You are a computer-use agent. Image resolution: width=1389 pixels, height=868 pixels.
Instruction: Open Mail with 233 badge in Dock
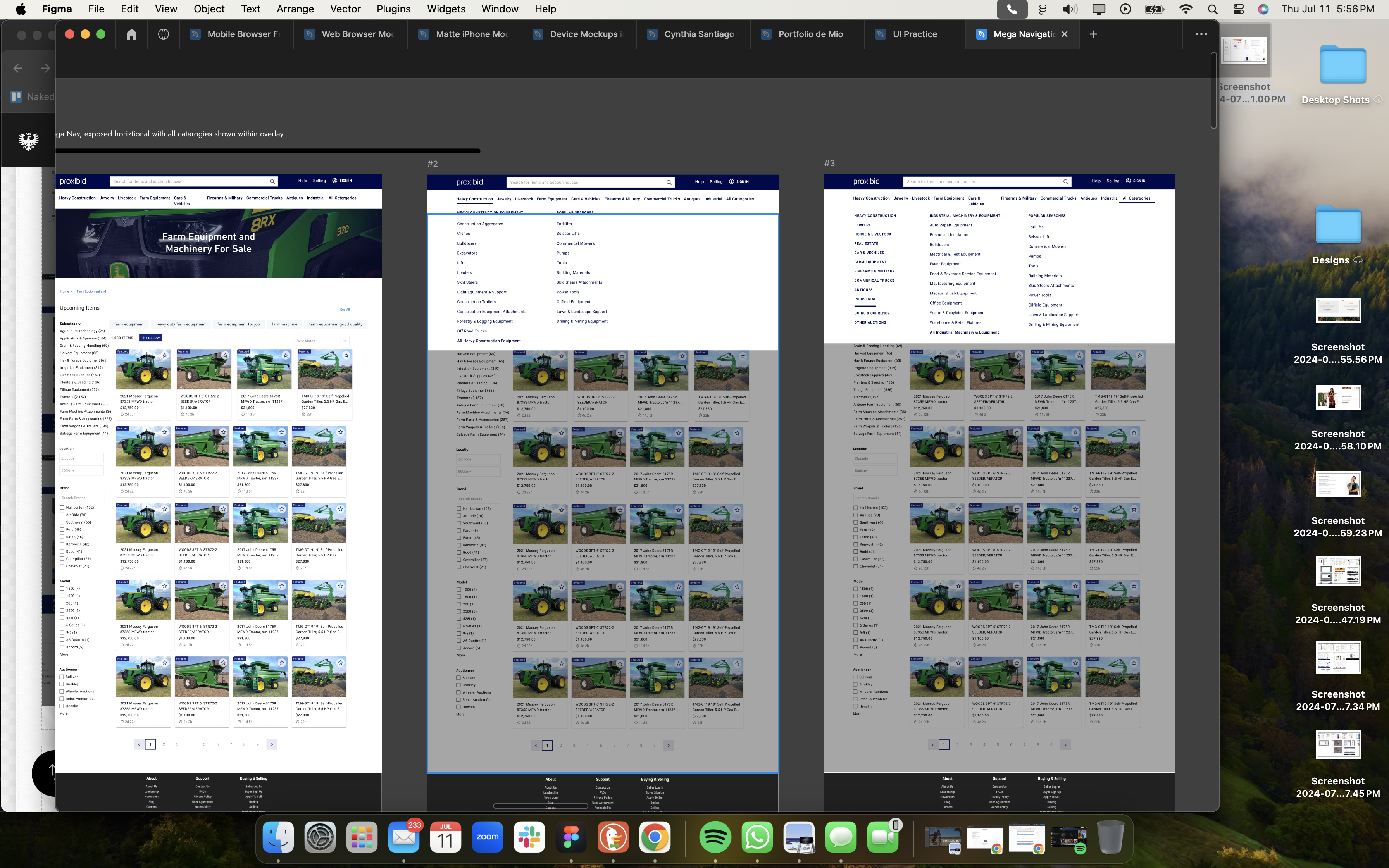pyautogui.click(x=404, y=837)
